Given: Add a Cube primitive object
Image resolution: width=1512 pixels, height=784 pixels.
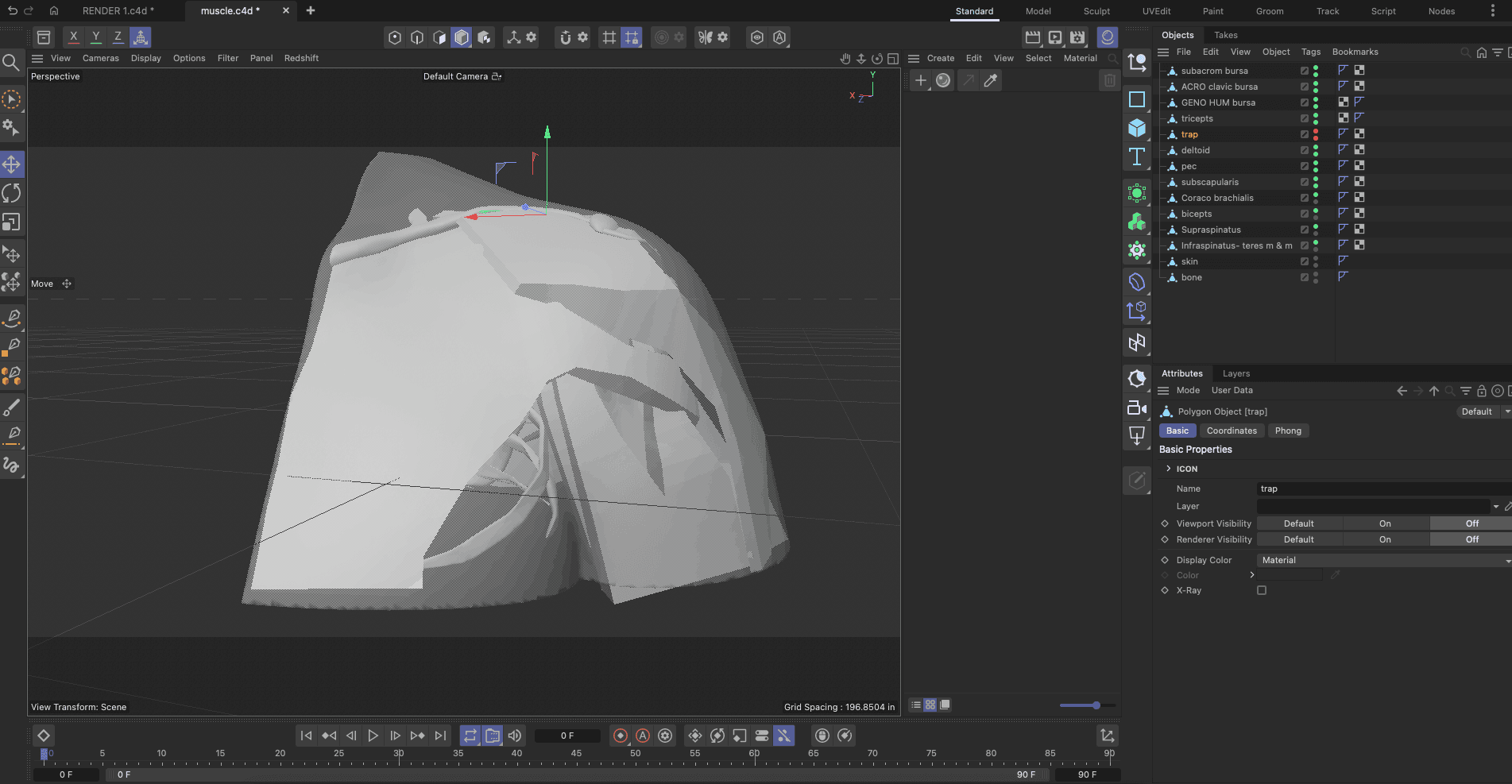Looking at the screenshot, I should point(1137,128).
